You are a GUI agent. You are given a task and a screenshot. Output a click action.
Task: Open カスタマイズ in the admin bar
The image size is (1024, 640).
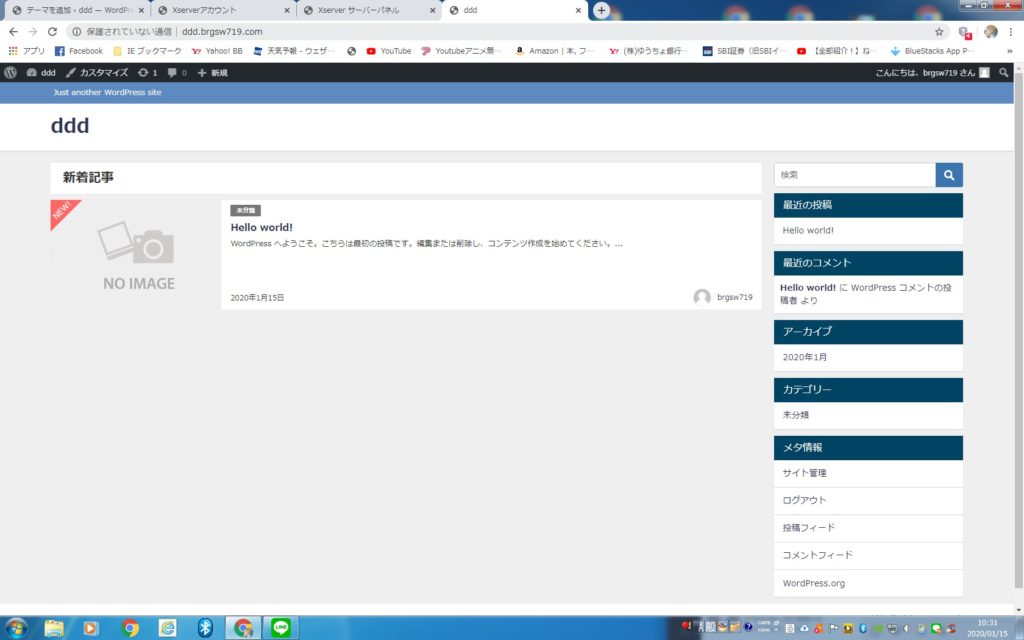click(x=97, y=73)
